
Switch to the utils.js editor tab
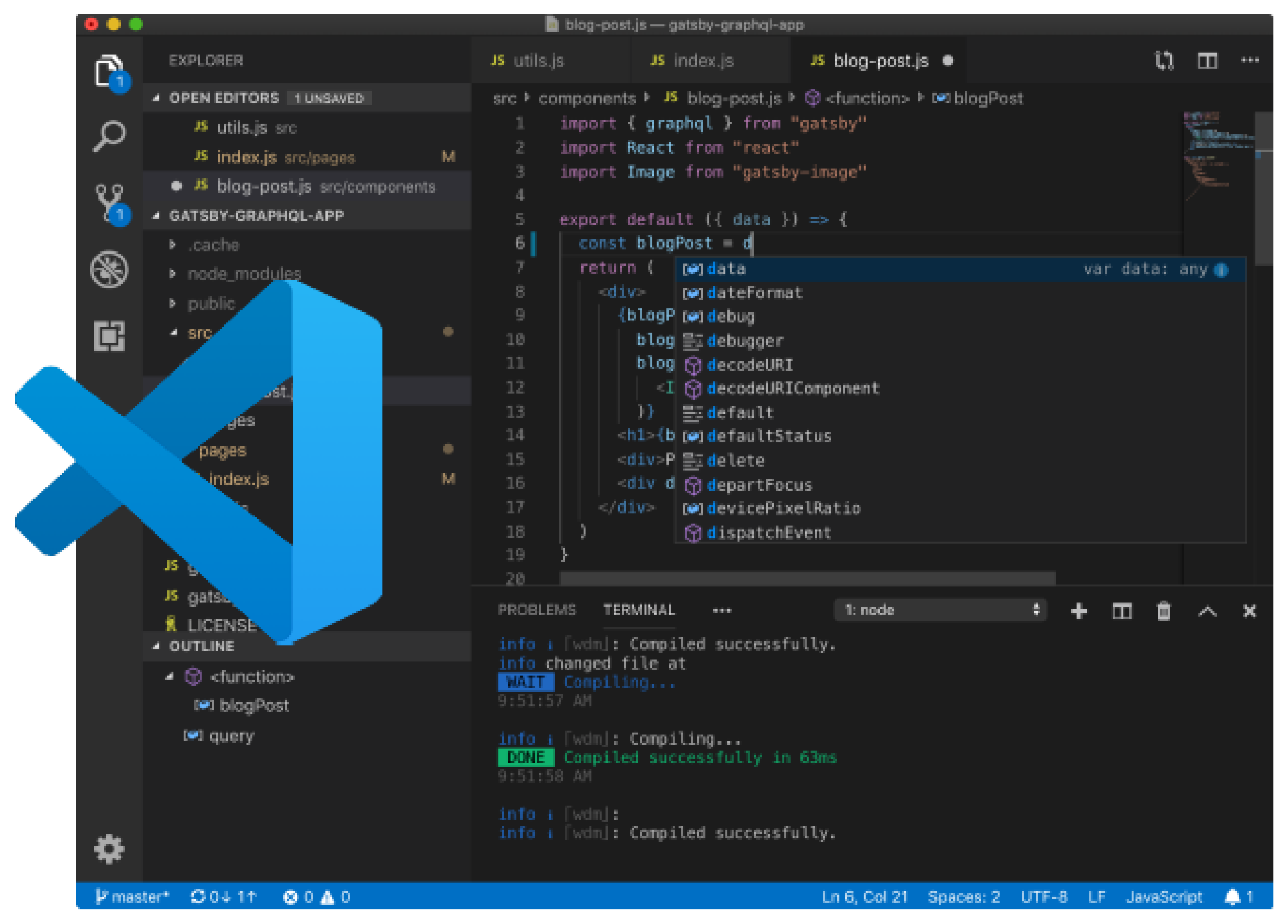coord(538,60)
